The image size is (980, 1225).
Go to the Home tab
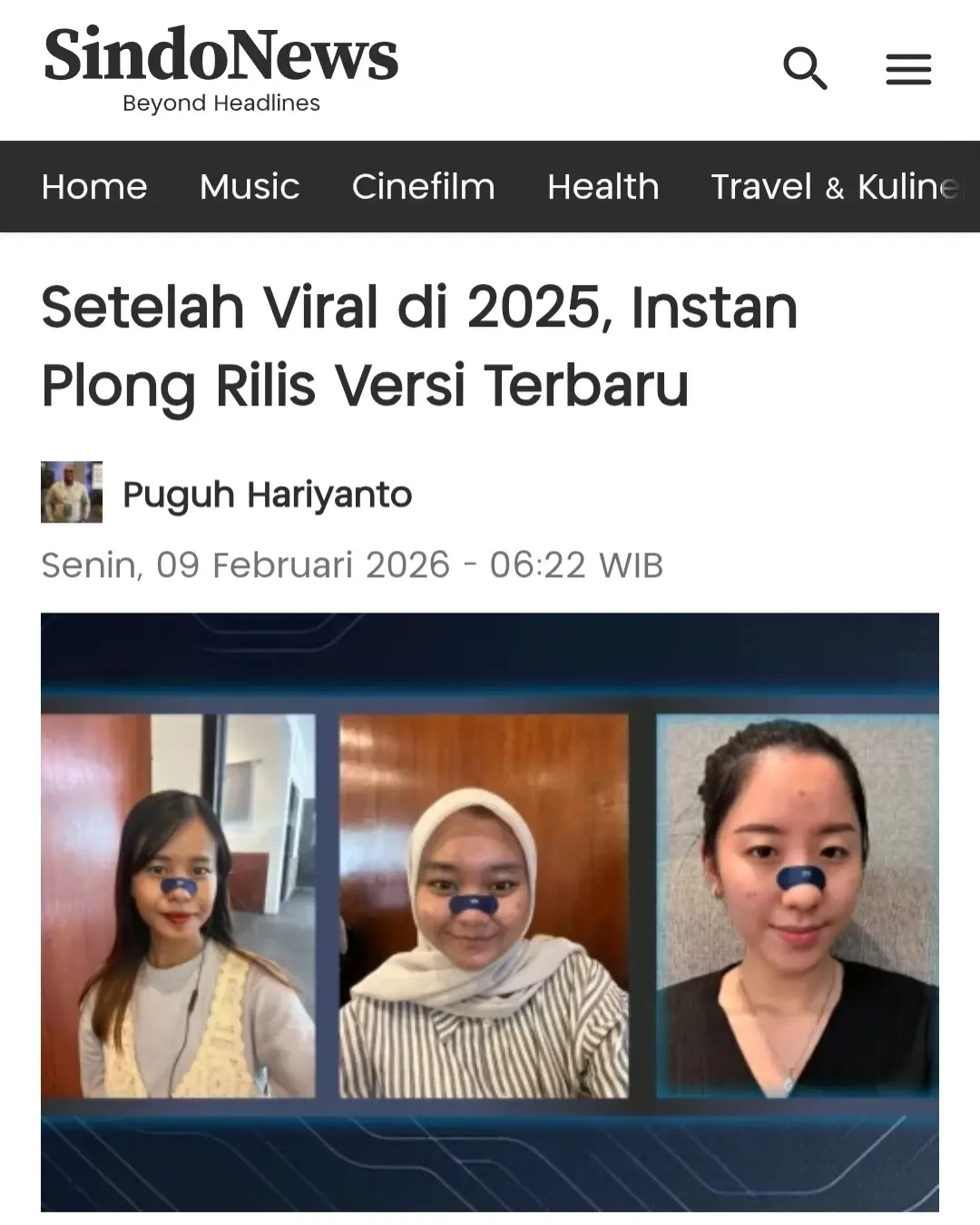[x=94, y=187]
